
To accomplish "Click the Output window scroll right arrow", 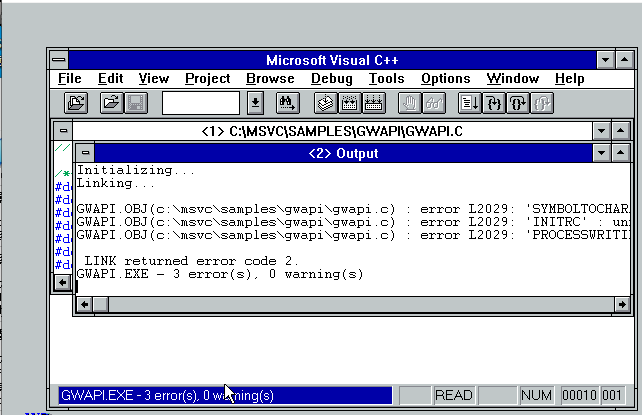I will coord(622,304).
